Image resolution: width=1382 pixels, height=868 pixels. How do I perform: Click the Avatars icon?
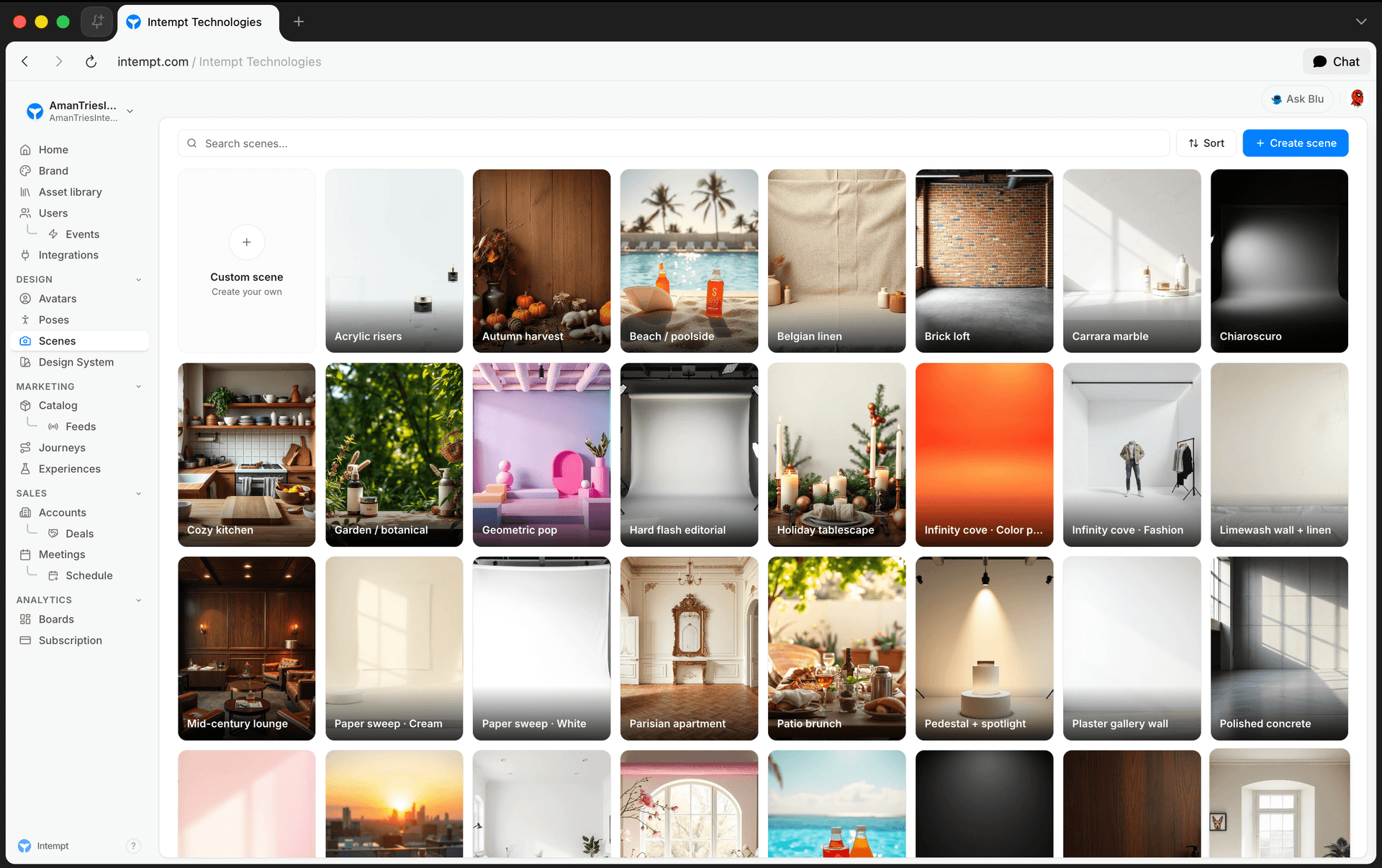pos(25,299)
